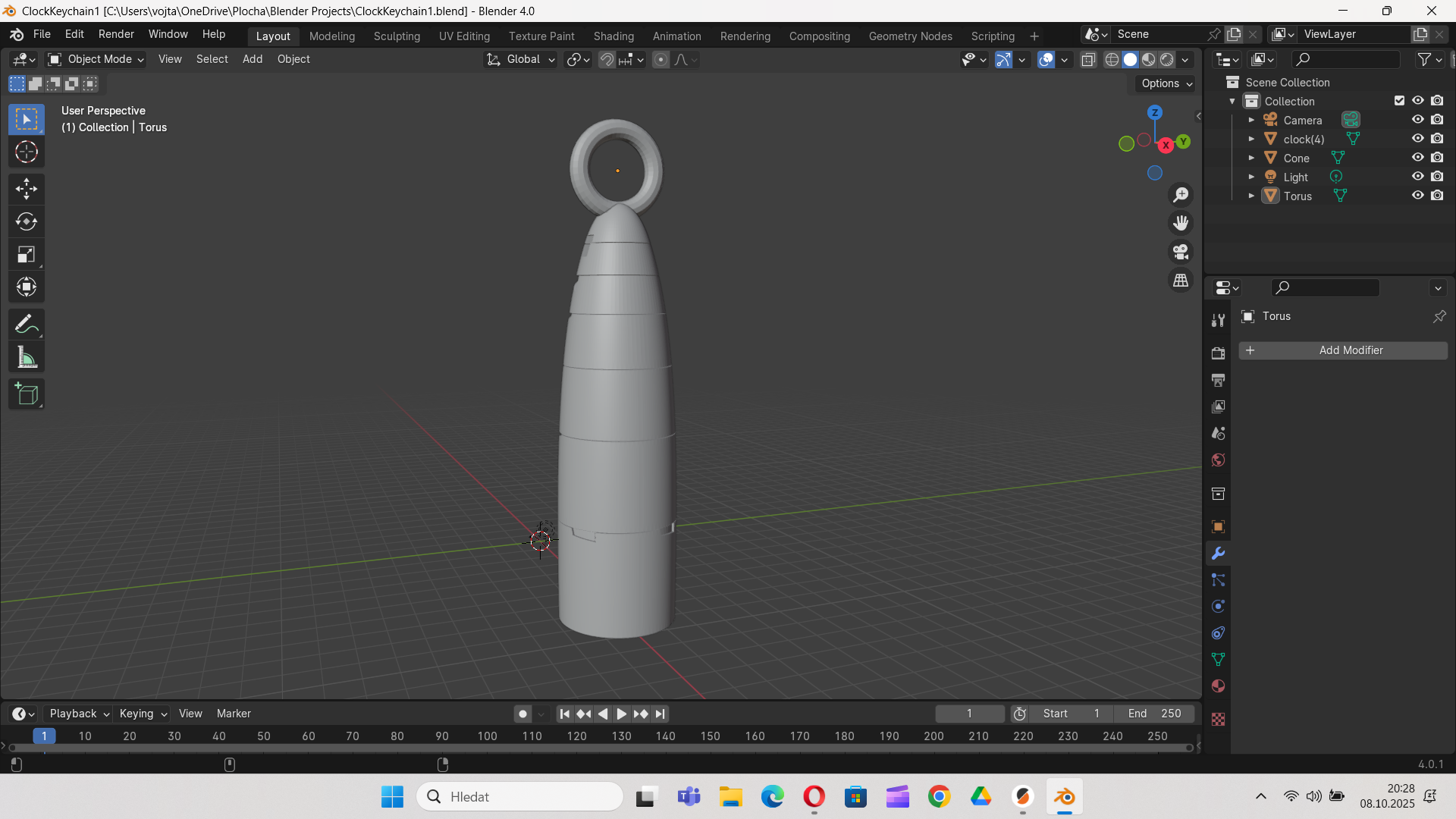Hide the Camera in viewport
The width and height of the screenshot is (1456, 819).
pyautogui.click(x=1417, y=120)
